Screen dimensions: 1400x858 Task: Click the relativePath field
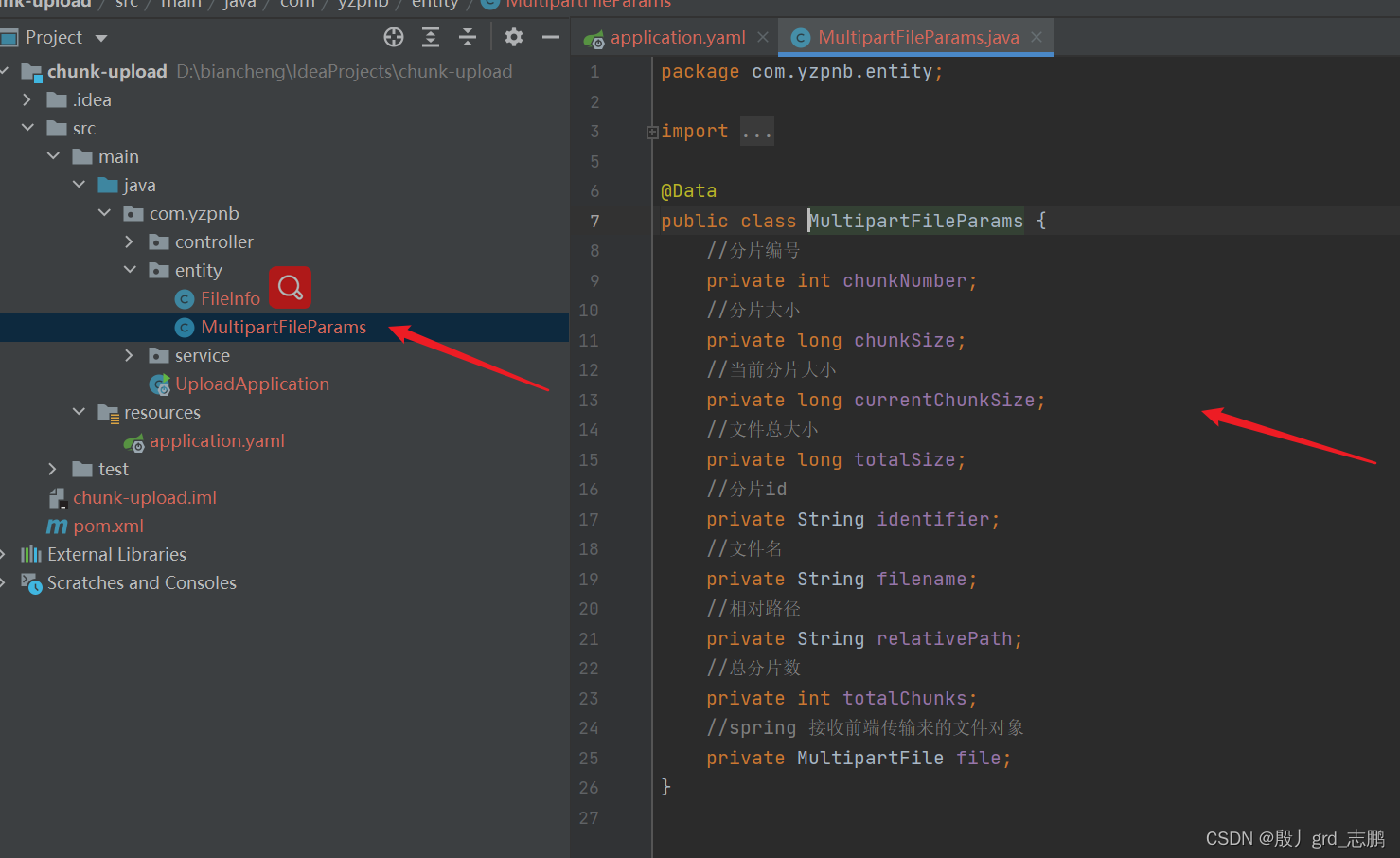tap(944, 638)
